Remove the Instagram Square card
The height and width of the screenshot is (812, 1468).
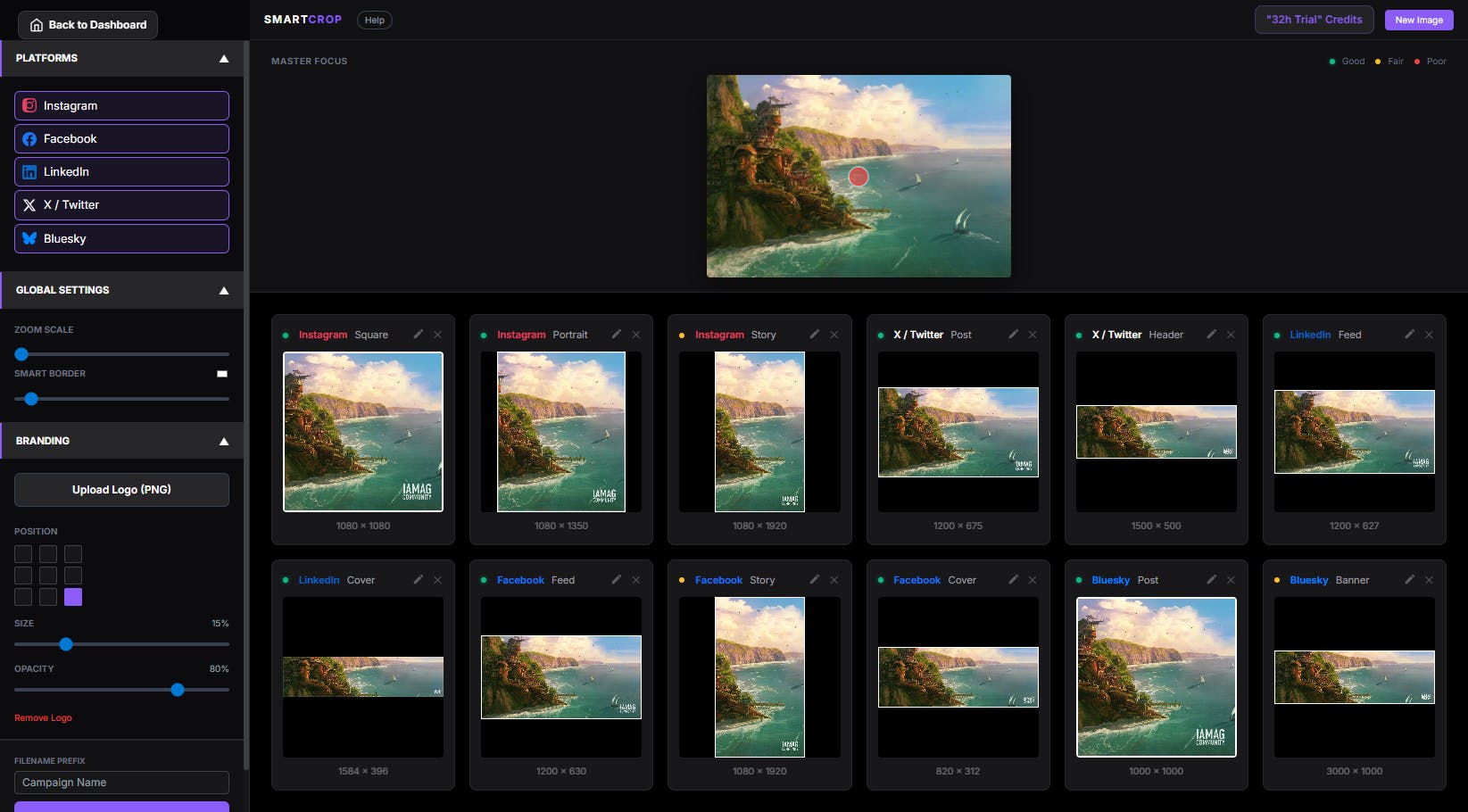[x=438, y=335]
